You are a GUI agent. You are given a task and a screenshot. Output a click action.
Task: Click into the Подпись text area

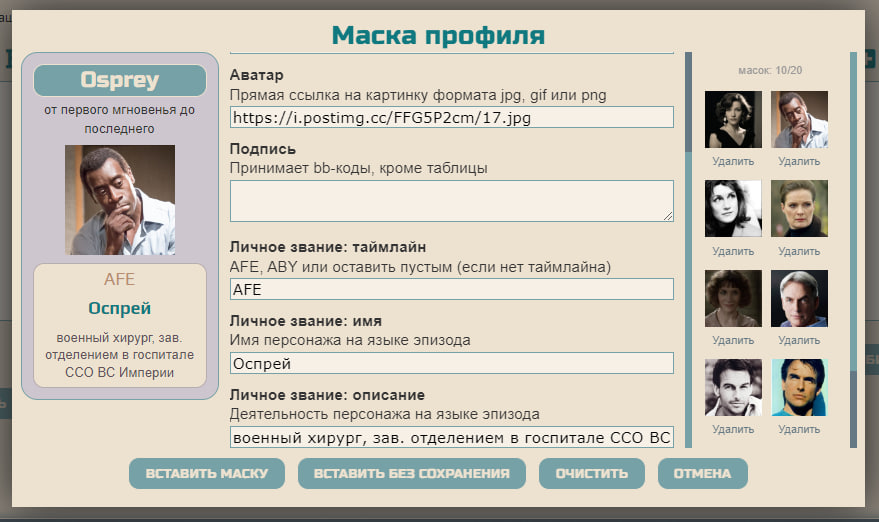(x=452, y=201)
